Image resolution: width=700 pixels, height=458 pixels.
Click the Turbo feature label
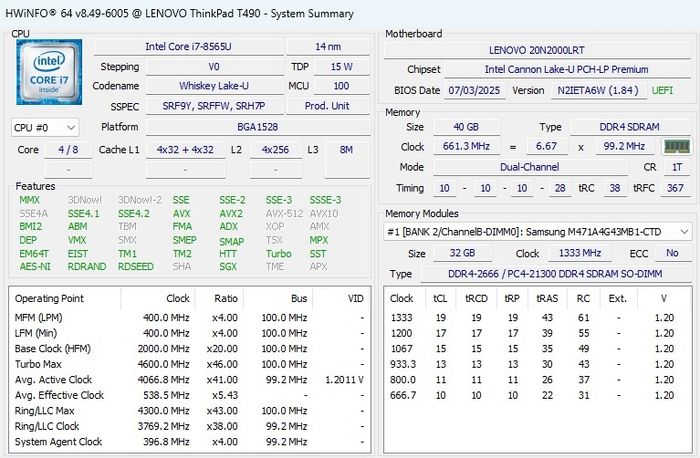(x=279, y=254)
